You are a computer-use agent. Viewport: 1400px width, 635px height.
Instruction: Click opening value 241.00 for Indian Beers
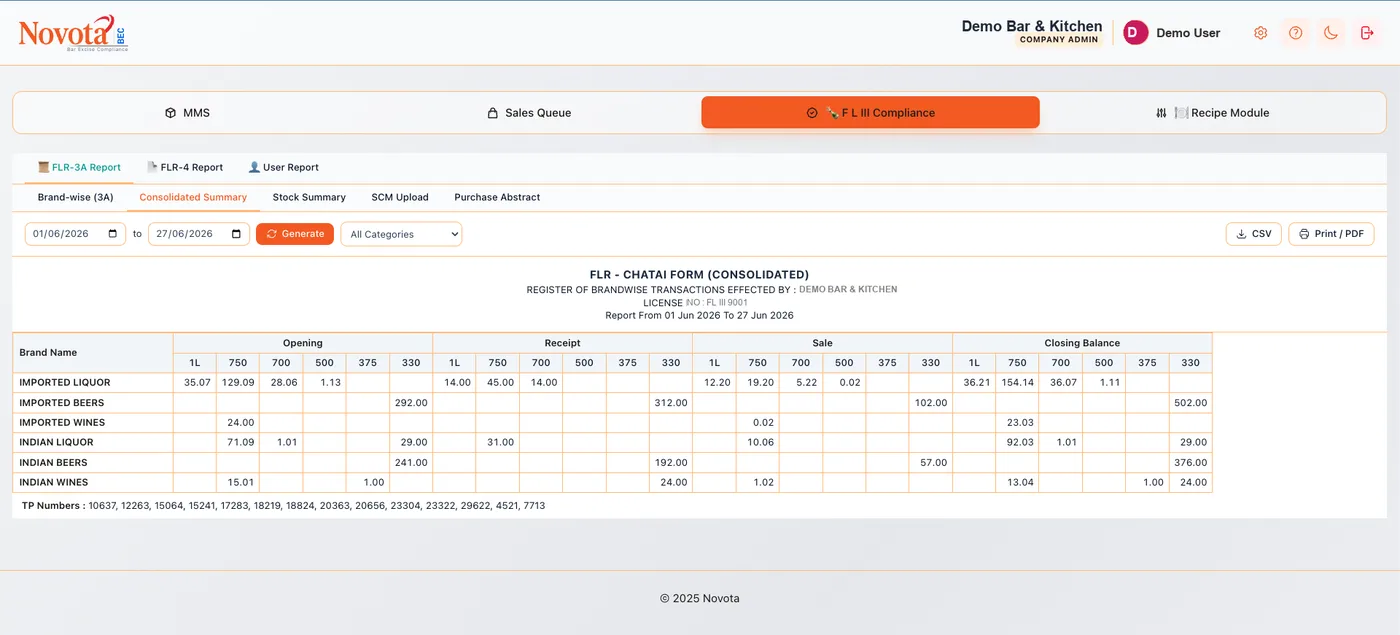pos(410,462)
